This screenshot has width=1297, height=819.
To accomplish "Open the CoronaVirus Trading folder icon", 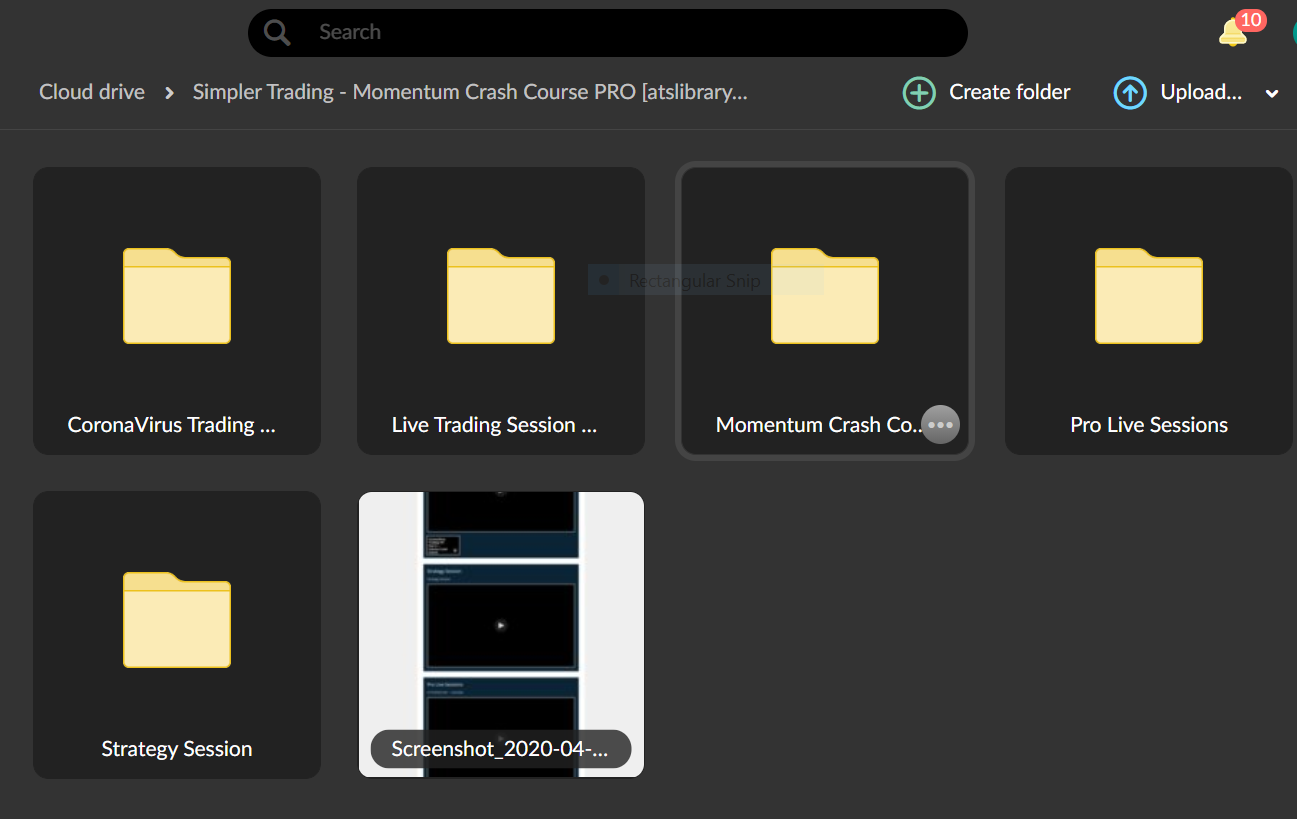I will pos(177,296).
